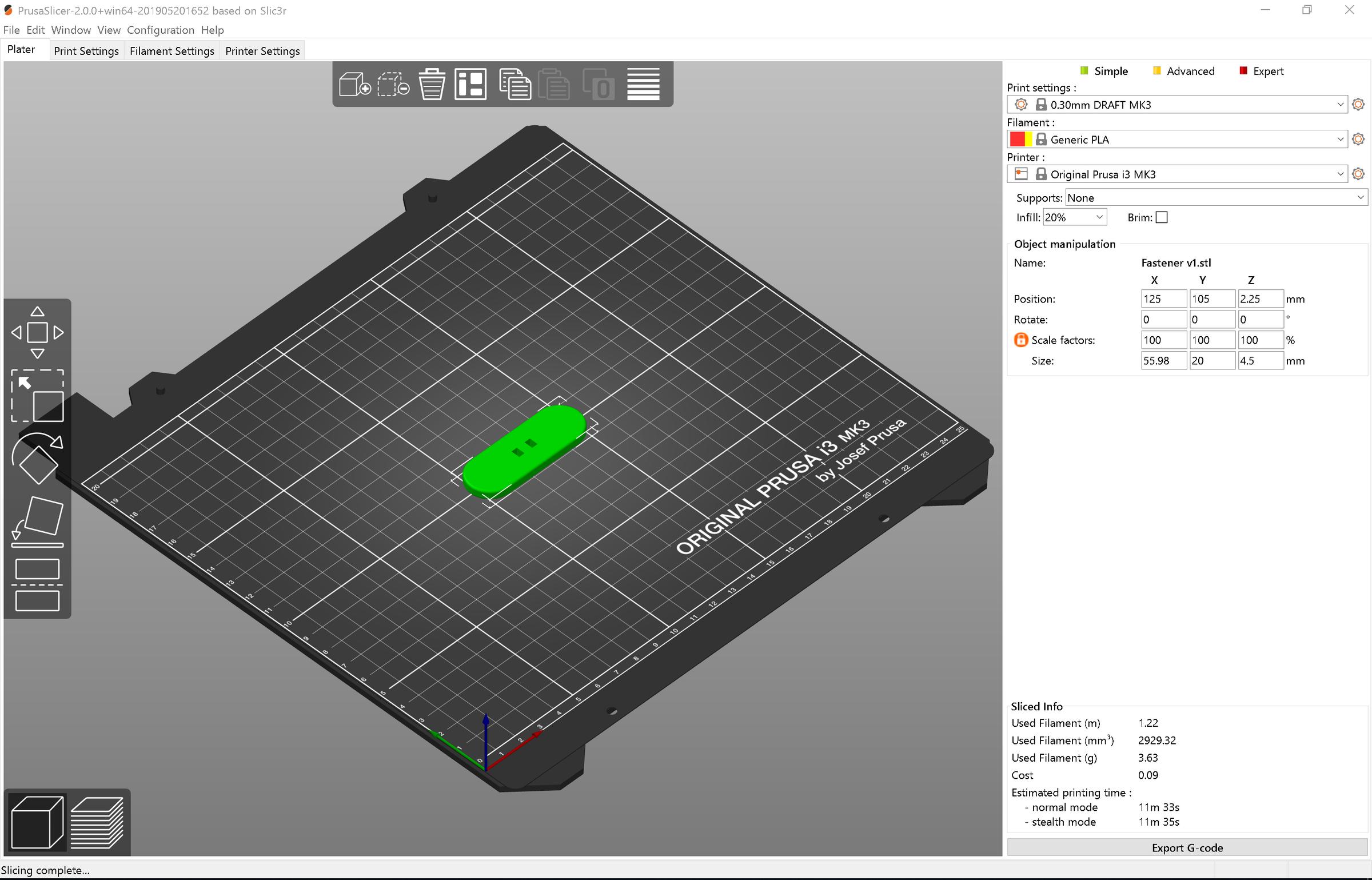Select the Move tool in the left toolbar
Image resolution: width=1372 pixels, height=880 pixels.
37,332
